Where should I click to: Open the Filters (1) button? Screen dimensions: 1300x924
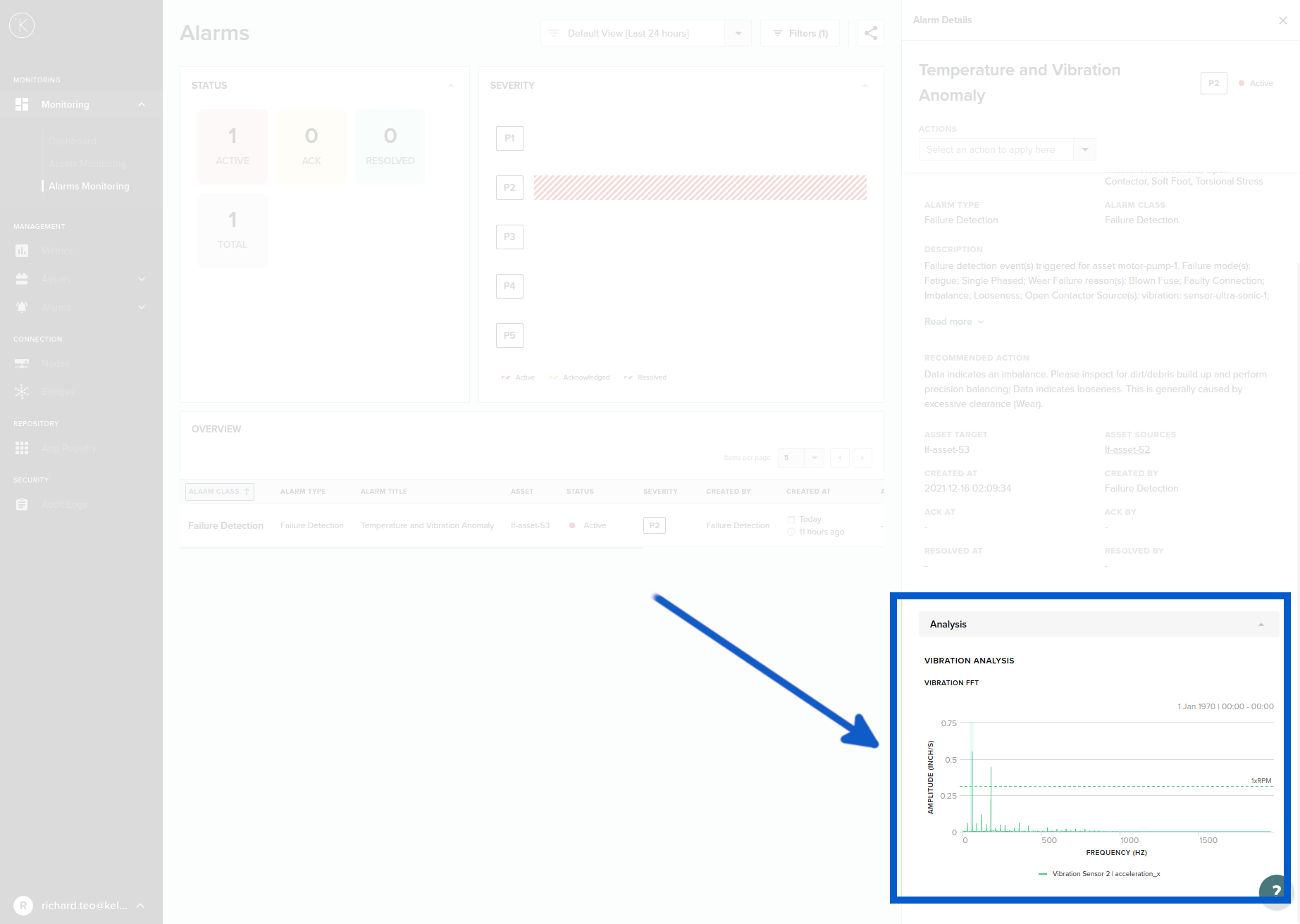pyautogui.click(x=800, y=33)
